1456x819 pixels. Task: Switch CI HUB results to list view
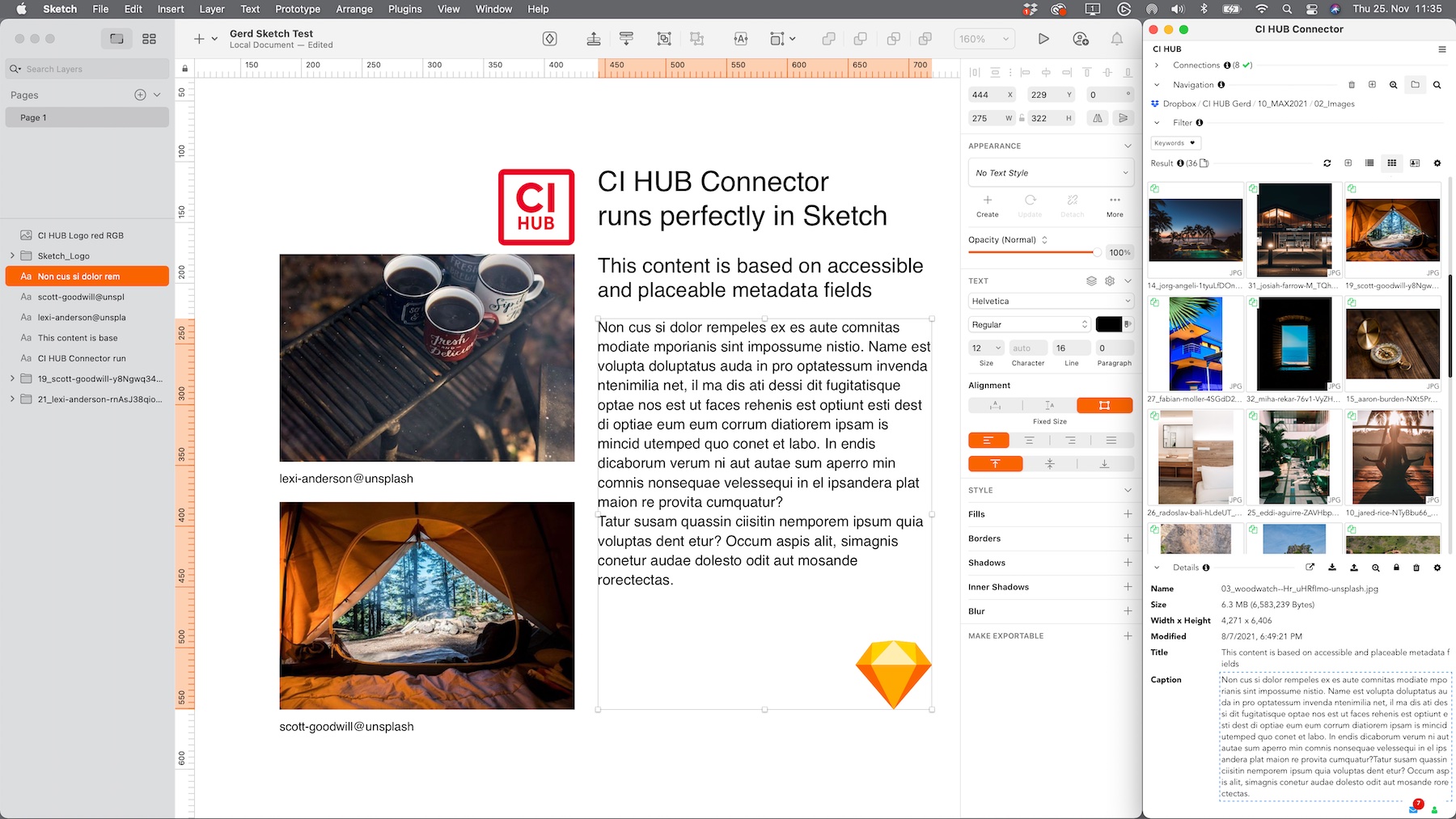click(1369, 163)
